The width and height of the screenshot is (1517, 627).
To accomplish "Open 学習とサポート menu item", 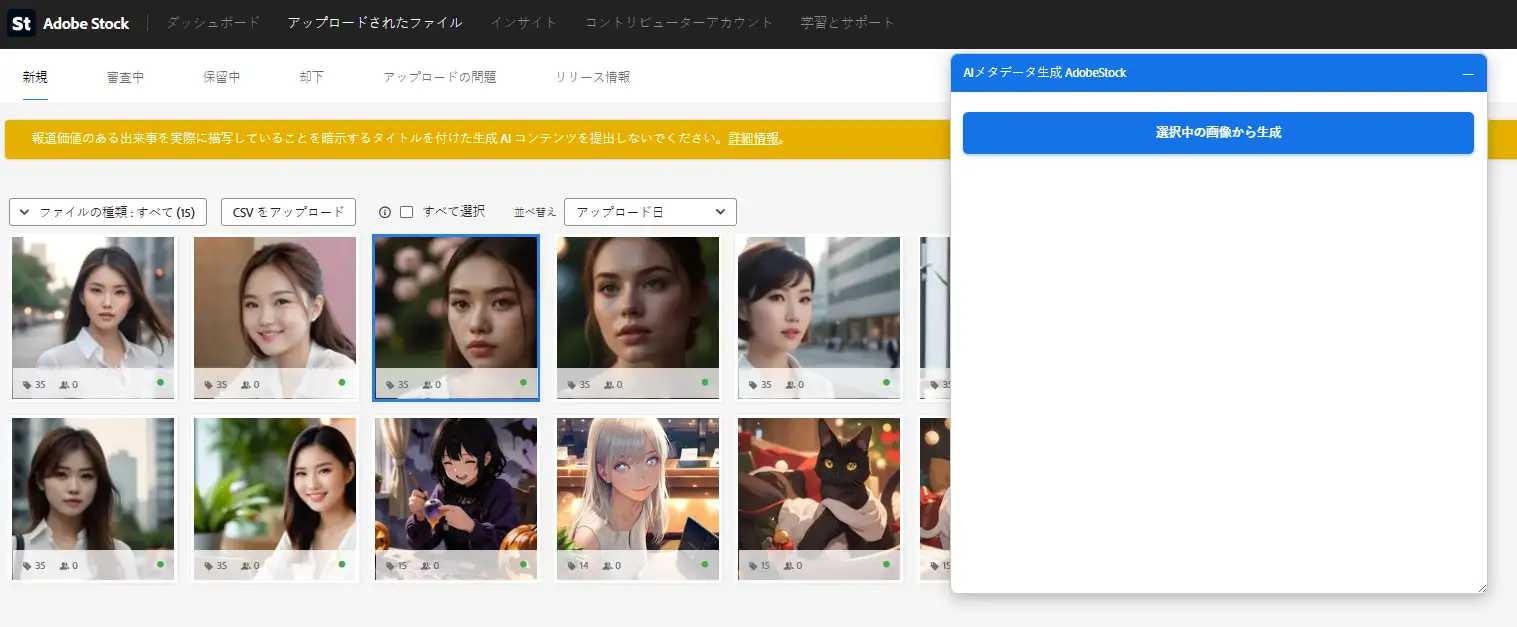I will (x=848, y=22).
